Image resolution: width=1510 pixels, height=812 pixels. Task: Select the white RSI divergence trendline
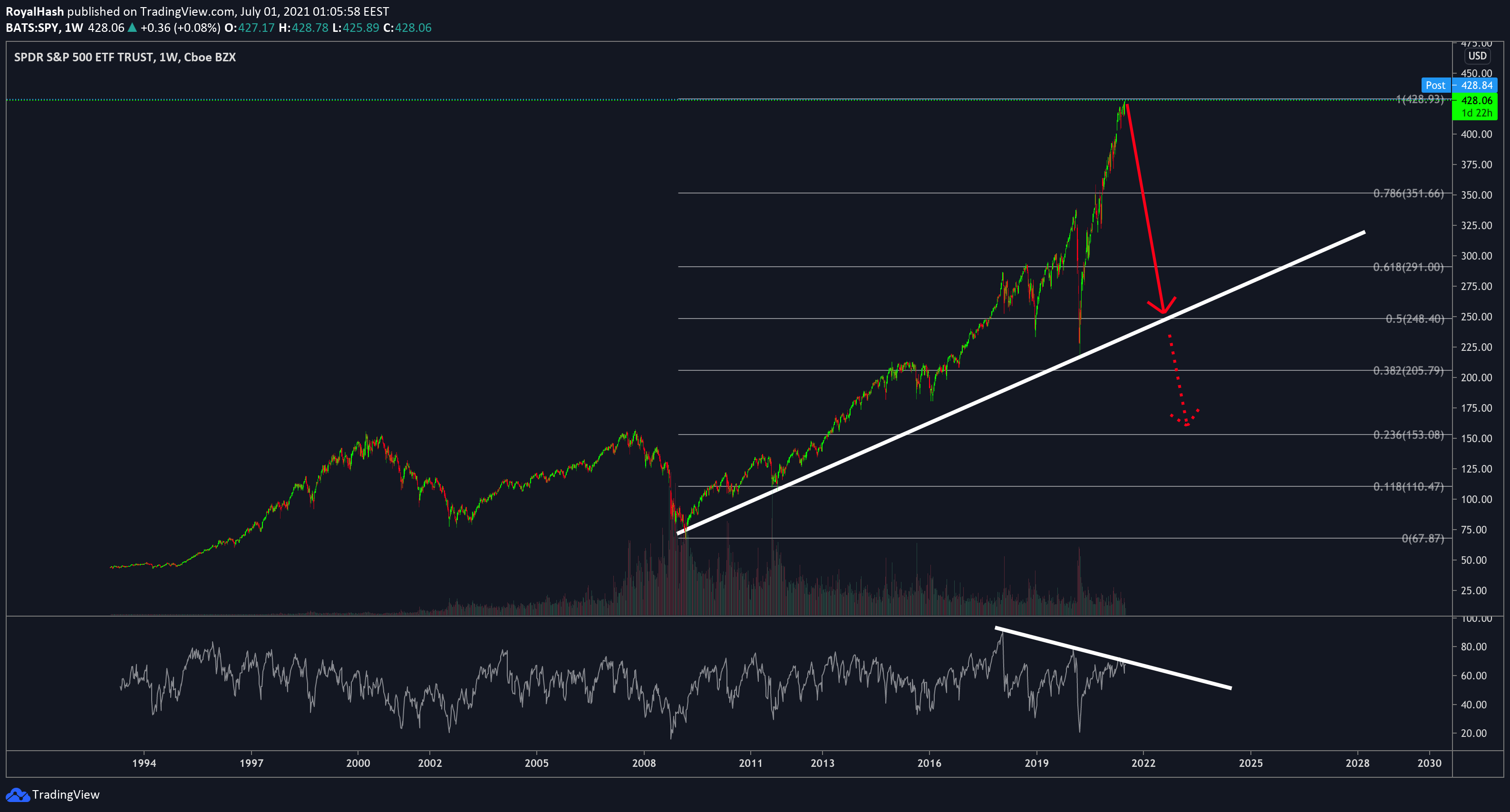coord(1113,658)
